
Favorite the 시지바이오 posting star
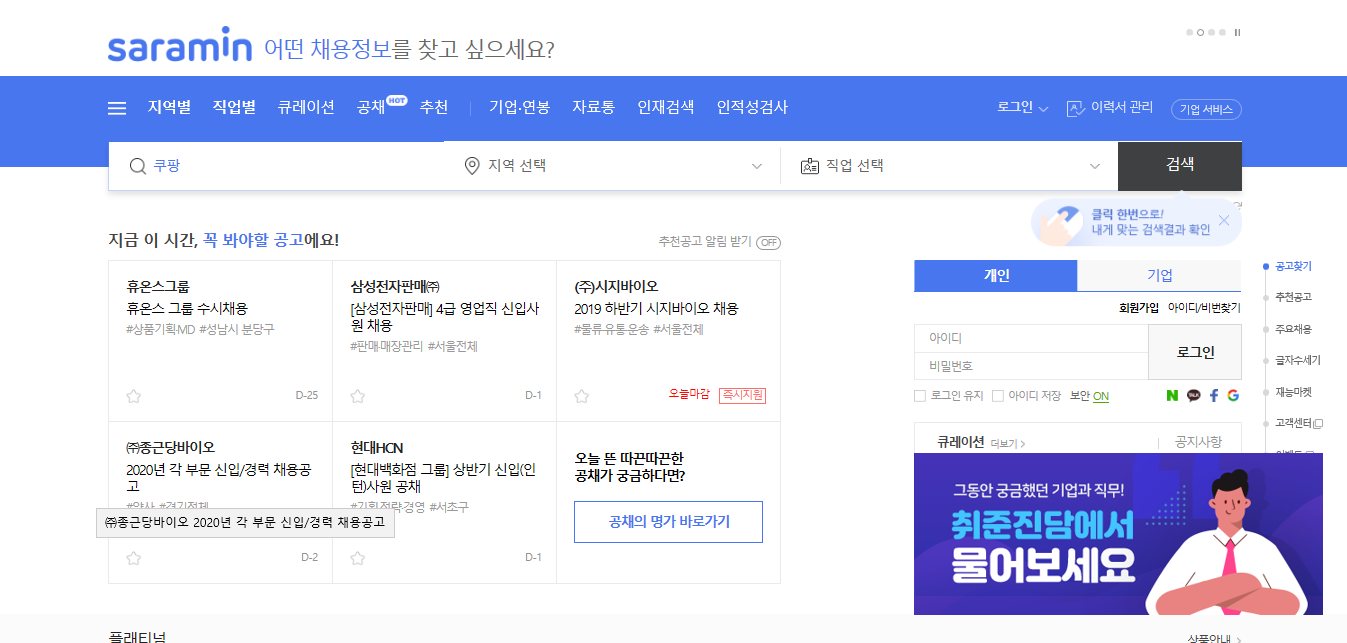pyautogui.click(x=581, y=395)
